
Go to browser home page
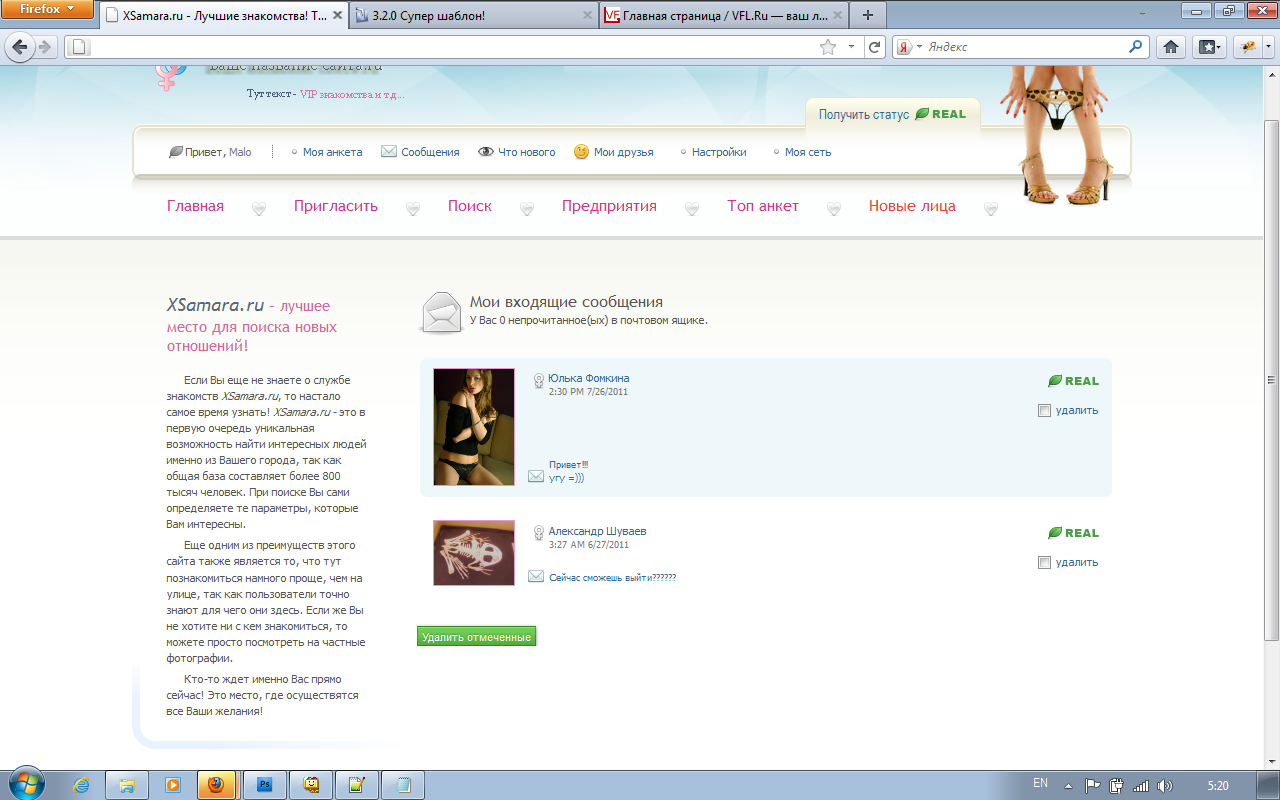click(x=1171, y=47)
